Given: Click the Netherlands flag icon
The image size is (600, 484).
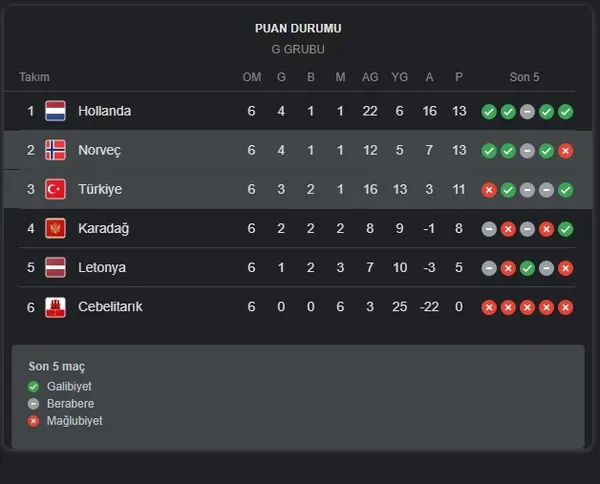Looking at the screenshot, I should 56,111.
